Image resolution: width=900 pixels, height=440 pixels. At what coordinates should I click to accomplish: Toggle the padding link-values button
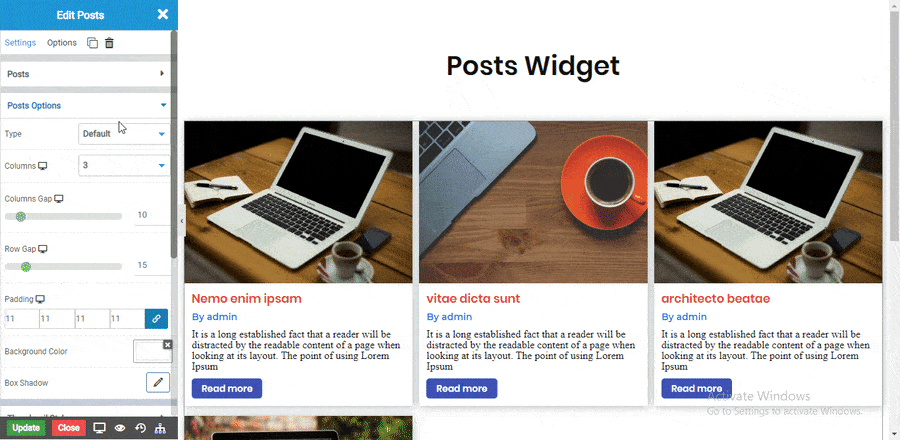(x=156, y=318)
